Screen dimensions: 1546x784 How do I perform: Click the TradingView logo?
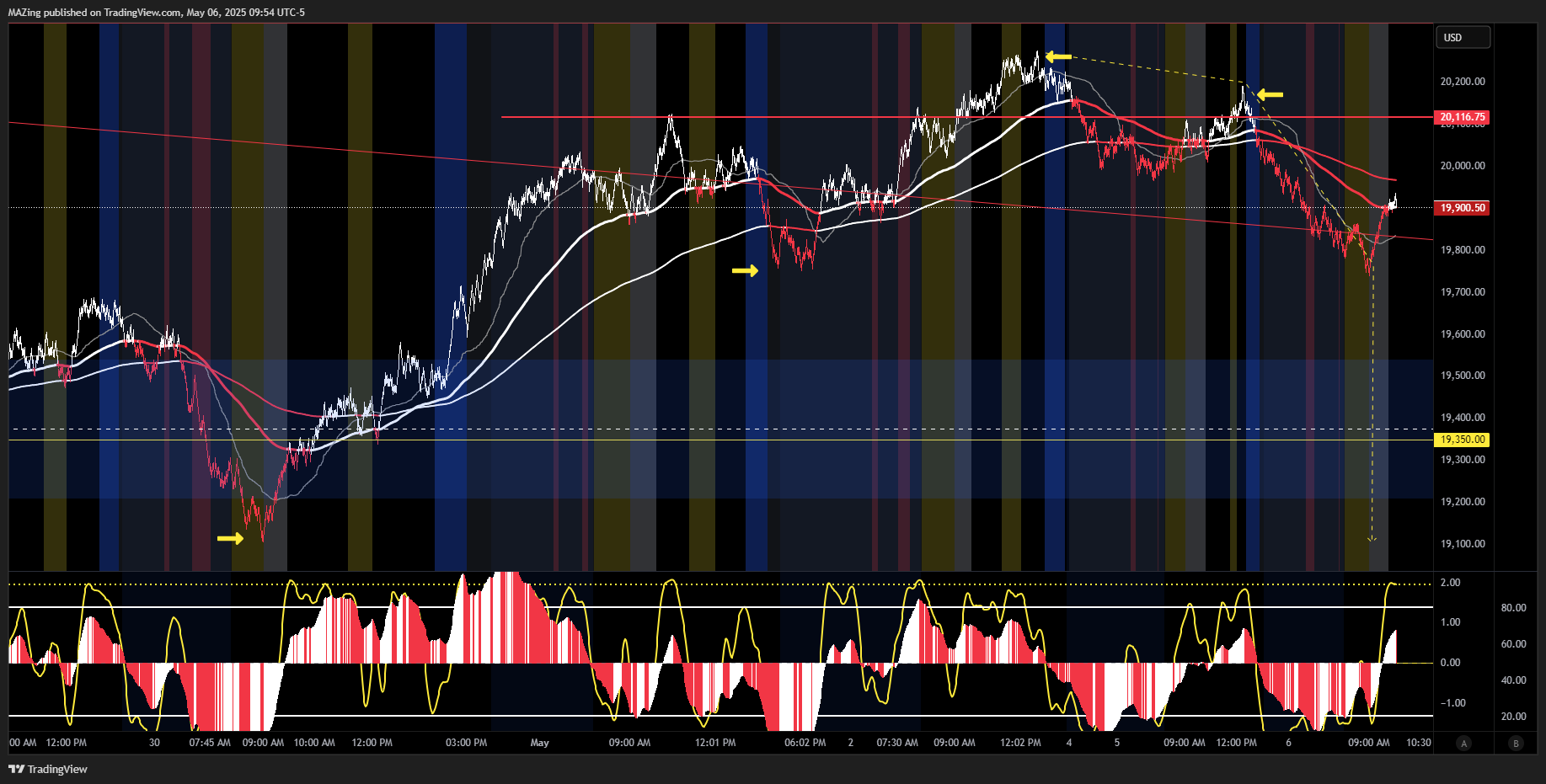[x=48, y=769]
